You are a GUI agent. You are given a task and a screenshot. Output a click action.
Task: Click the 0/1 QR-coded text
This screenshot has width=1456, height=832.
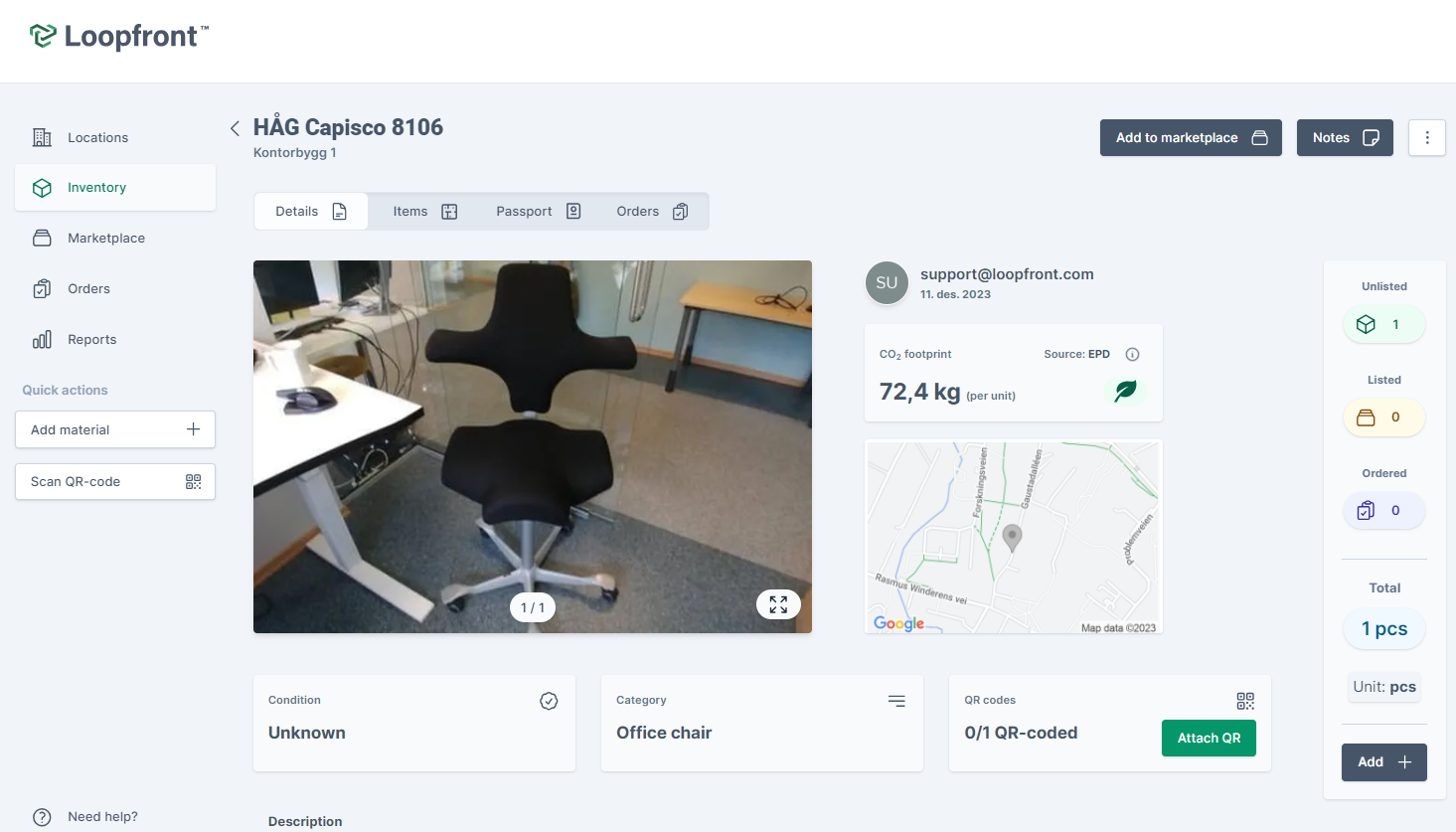pos(1021,733)
